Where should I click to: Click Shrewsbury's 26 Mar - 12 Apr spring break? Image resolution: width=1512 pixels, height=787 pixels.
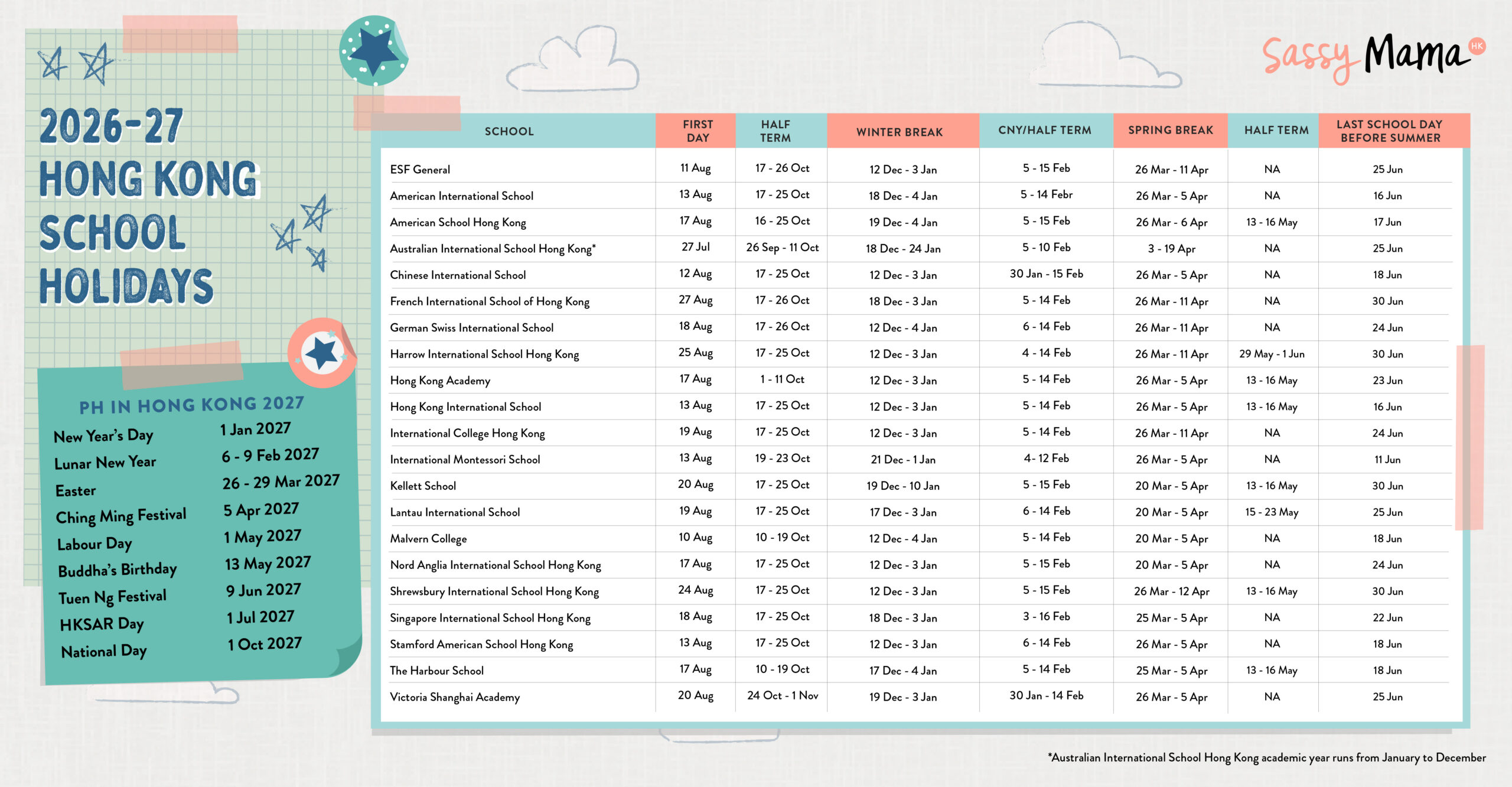pos(1171,591)
